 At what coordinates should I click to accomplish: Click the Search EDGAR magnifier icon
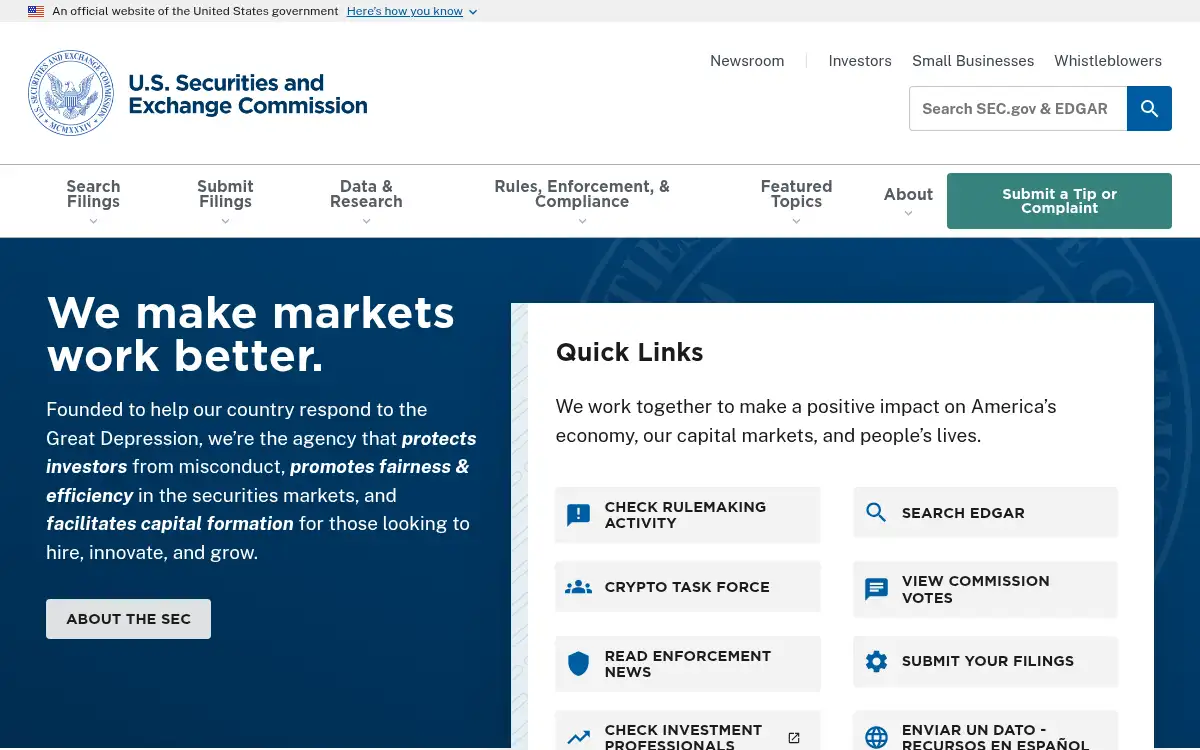(x=876, y=513)
